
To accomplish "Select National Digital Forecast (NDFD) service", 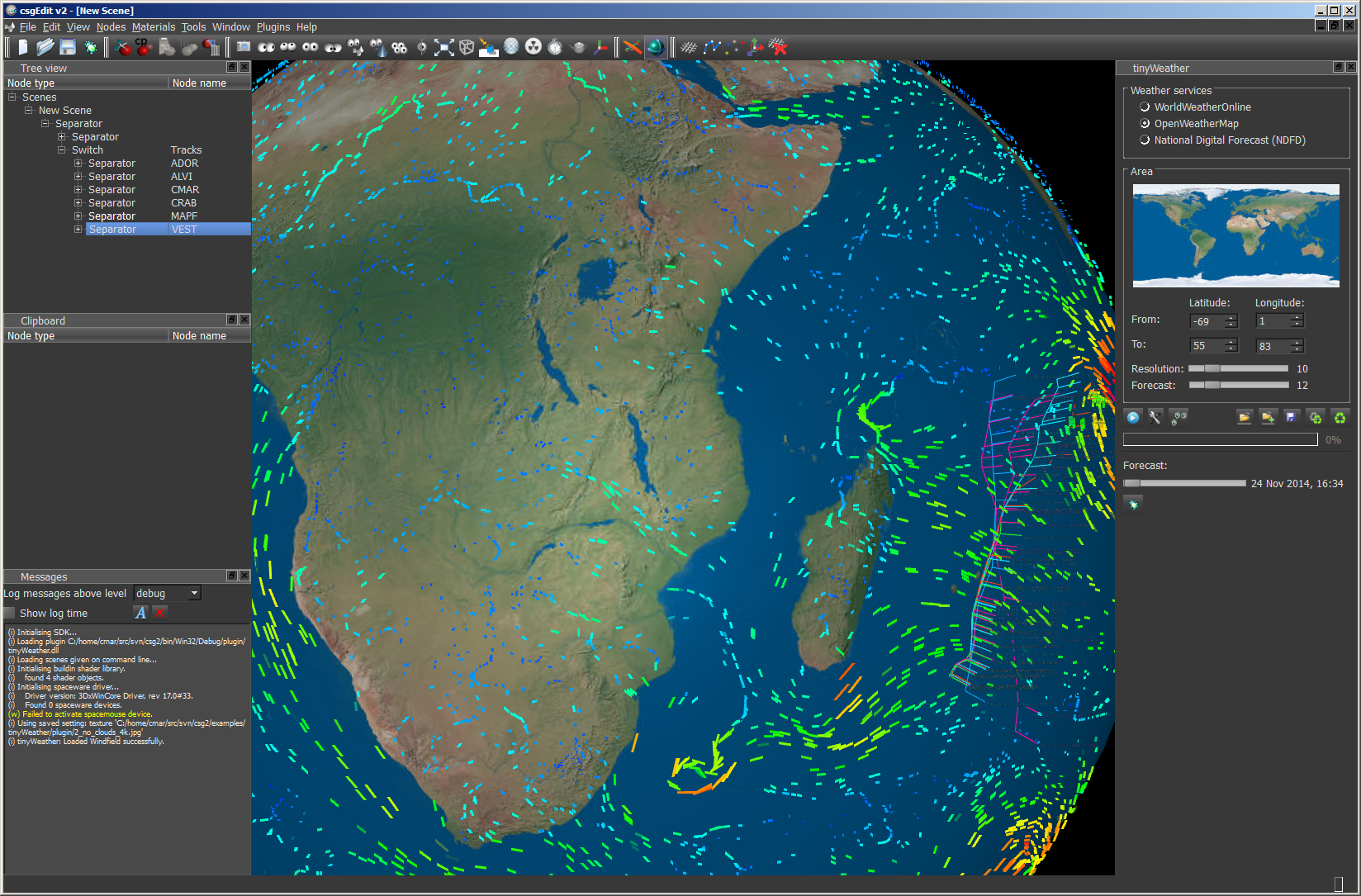I will (1145, 140).
